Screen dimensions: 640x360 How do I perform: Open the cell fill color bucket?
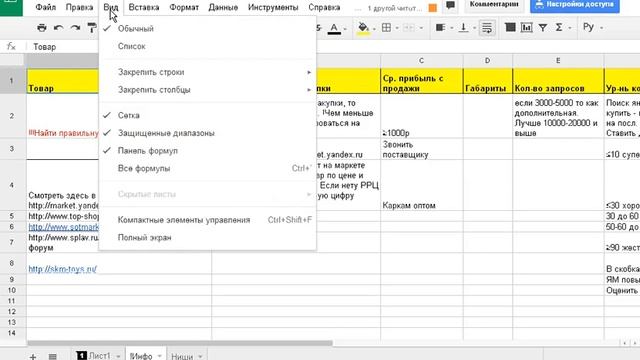point(363,28)
